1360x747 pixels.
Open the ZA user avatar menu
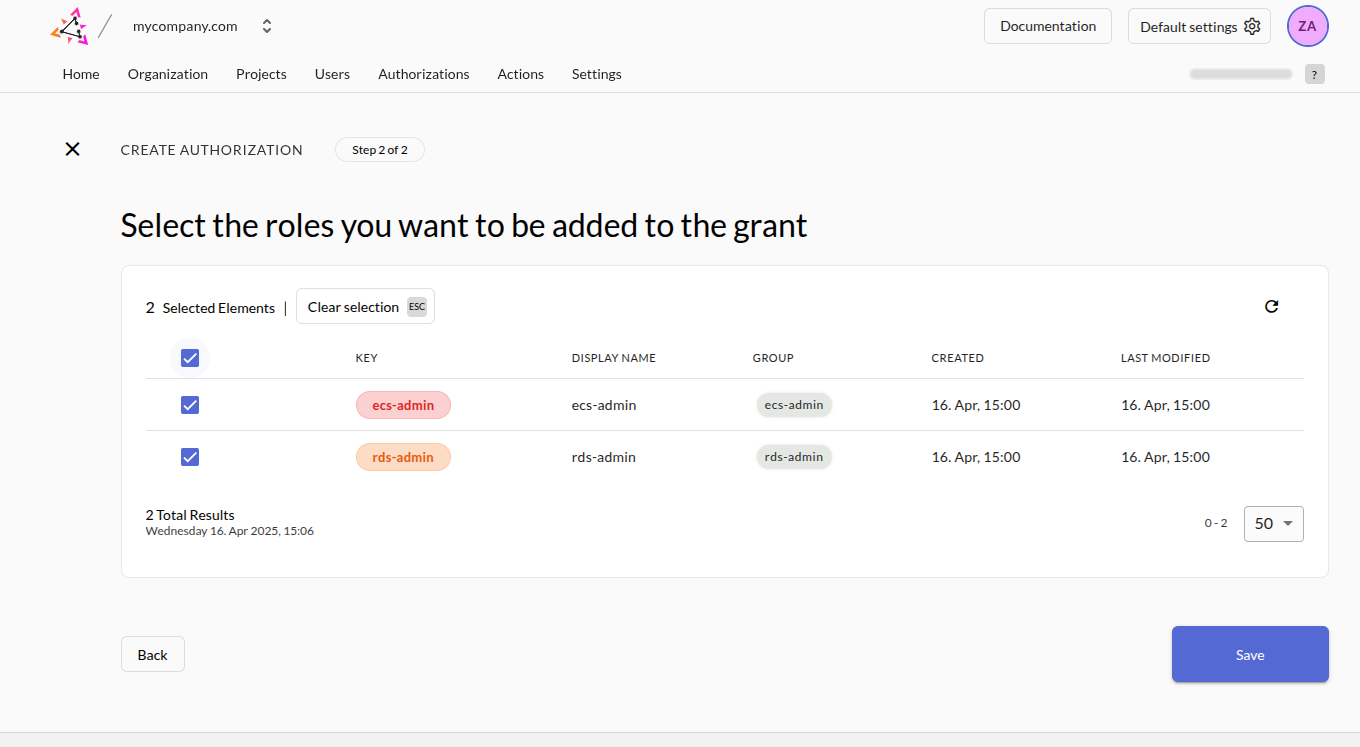tap(1307, 27)
